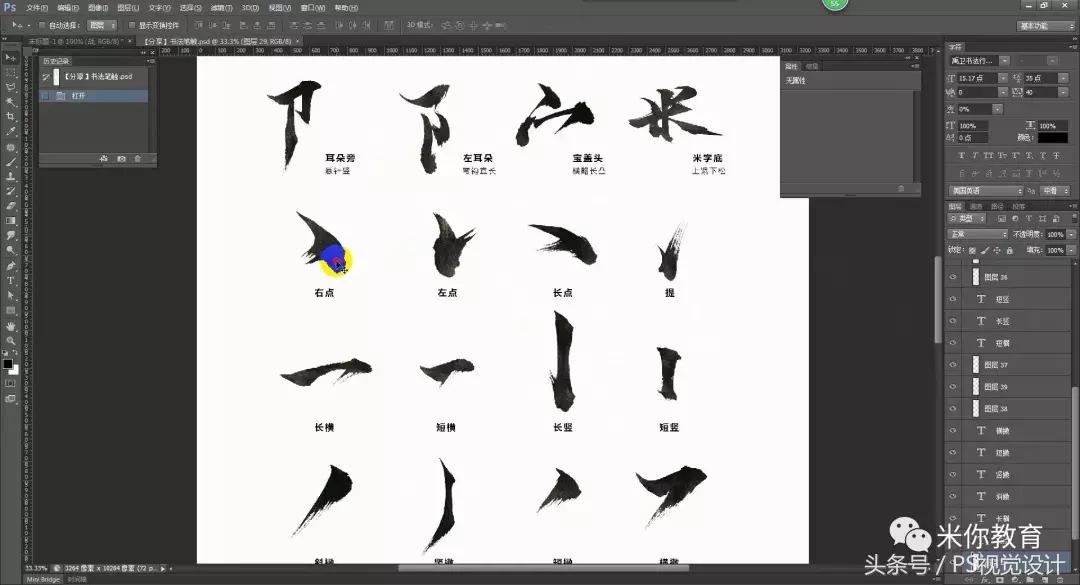
Task: Switch to the 书法笔触.psd document tab
Action: pos(218,42)
